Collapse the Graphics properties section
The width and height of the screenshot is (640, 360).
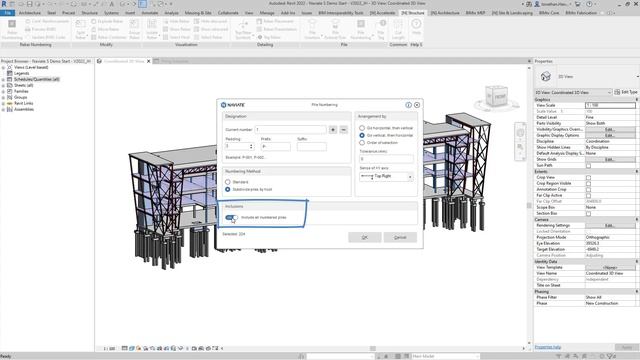[636, 100]
